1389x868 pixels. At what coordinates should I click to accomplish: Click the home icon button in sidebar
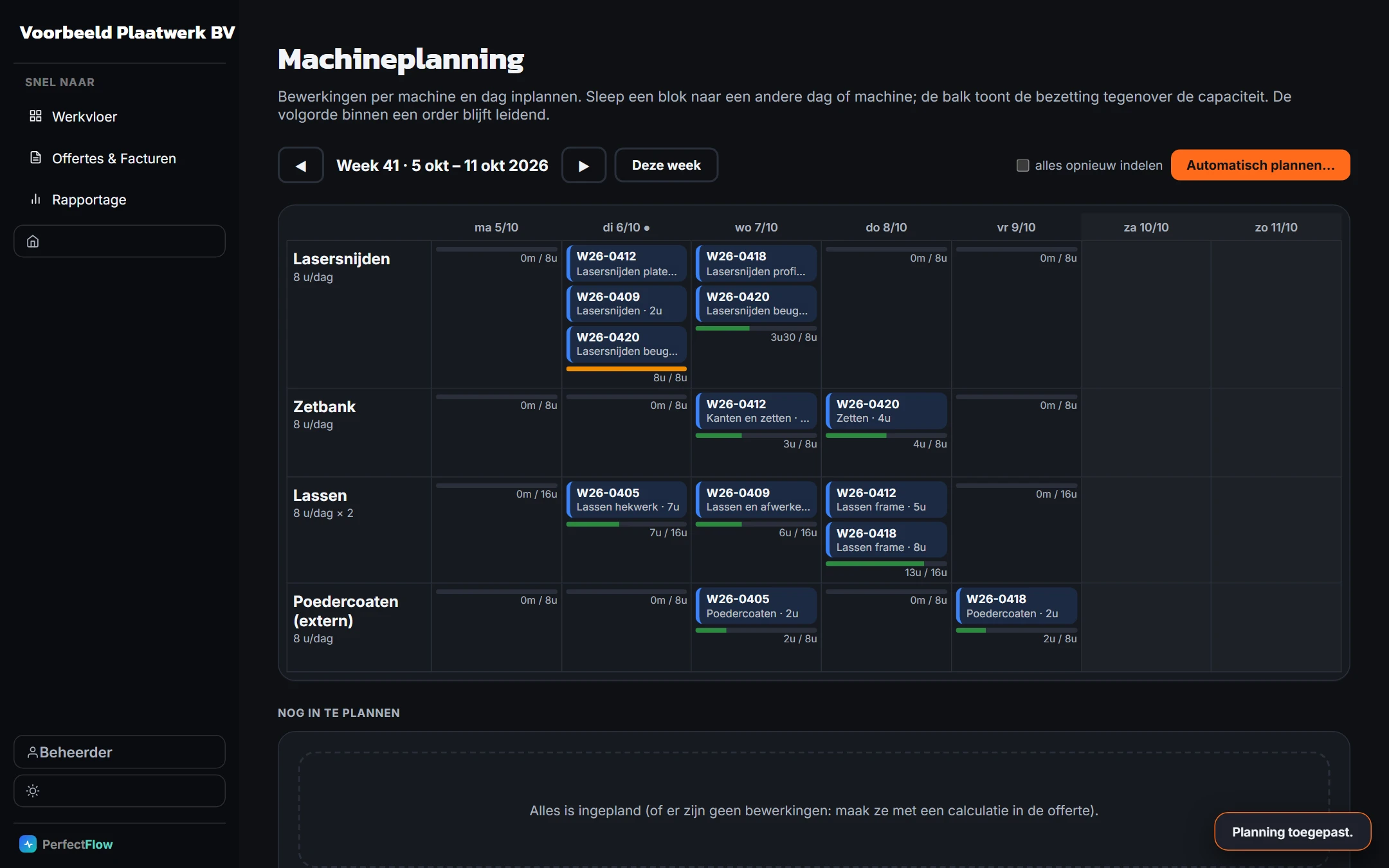(119, 241)
